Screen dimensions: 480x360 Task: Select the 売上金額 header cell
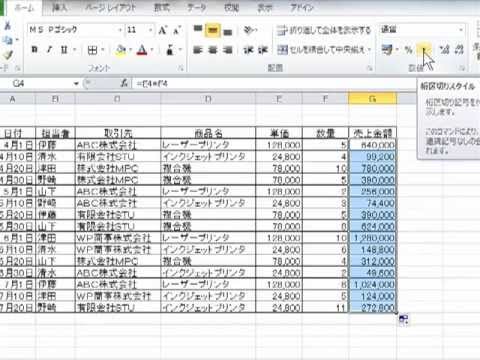[x=373, y=133]
